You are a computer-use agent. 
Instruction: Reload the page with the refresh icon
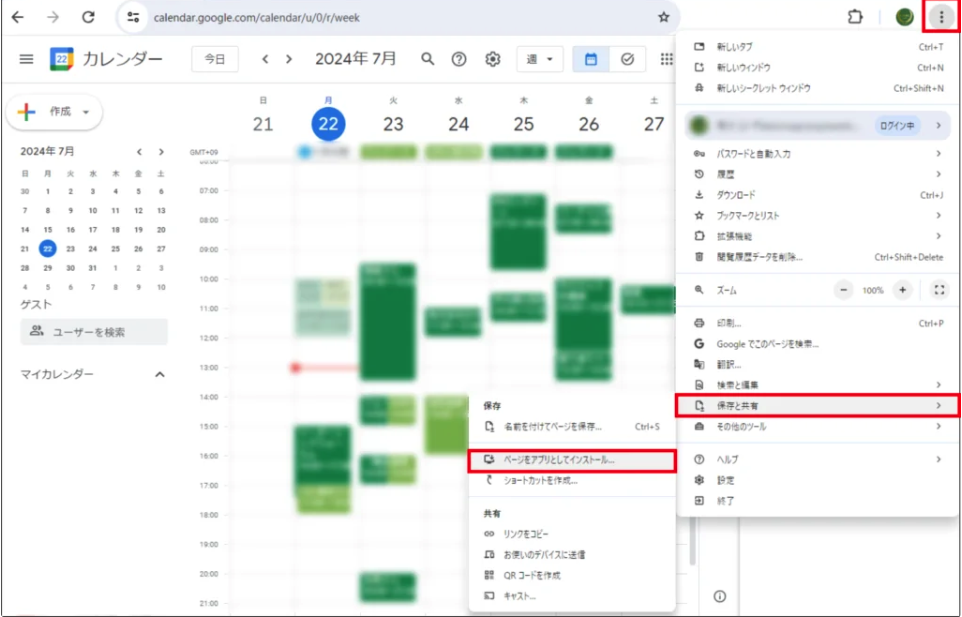(88, 17)
